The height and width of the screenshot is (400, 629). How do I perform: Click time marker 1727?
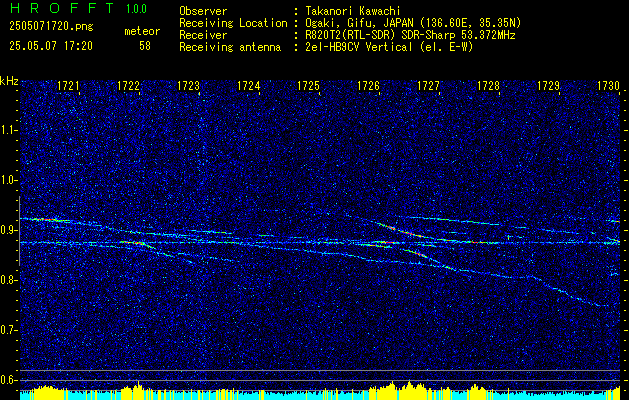click(x=428, y=85)
